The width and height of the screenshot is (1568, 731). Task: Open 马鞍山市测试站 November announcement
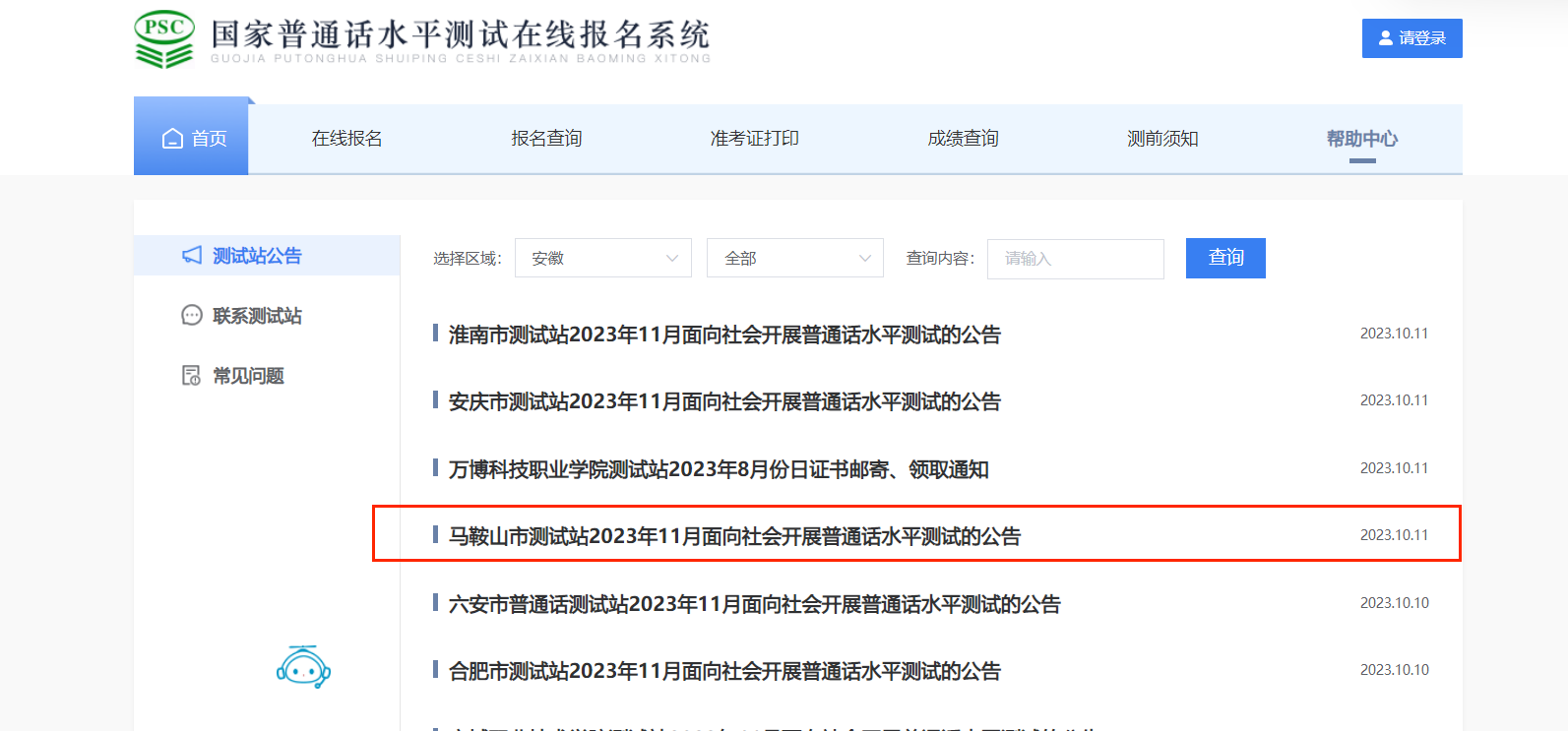click(734, 536)
